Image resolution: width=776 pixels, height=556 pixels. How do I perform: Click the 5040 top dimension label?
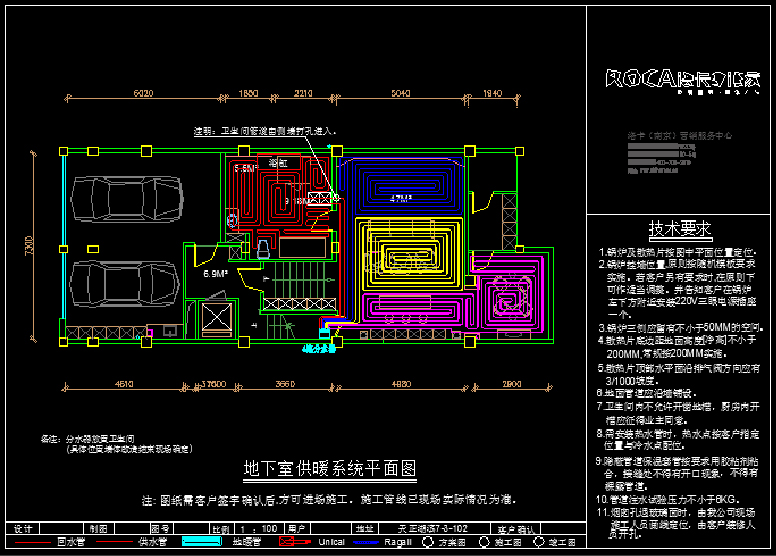pos(400,95)
